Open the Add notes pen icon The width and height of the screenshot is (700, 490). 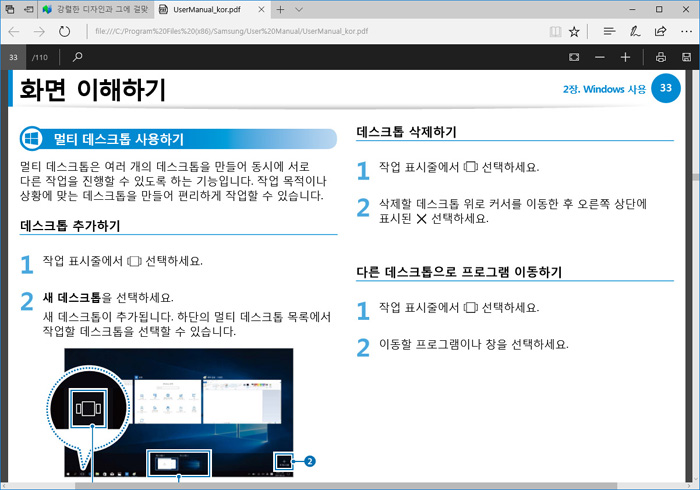pos(635,31)
